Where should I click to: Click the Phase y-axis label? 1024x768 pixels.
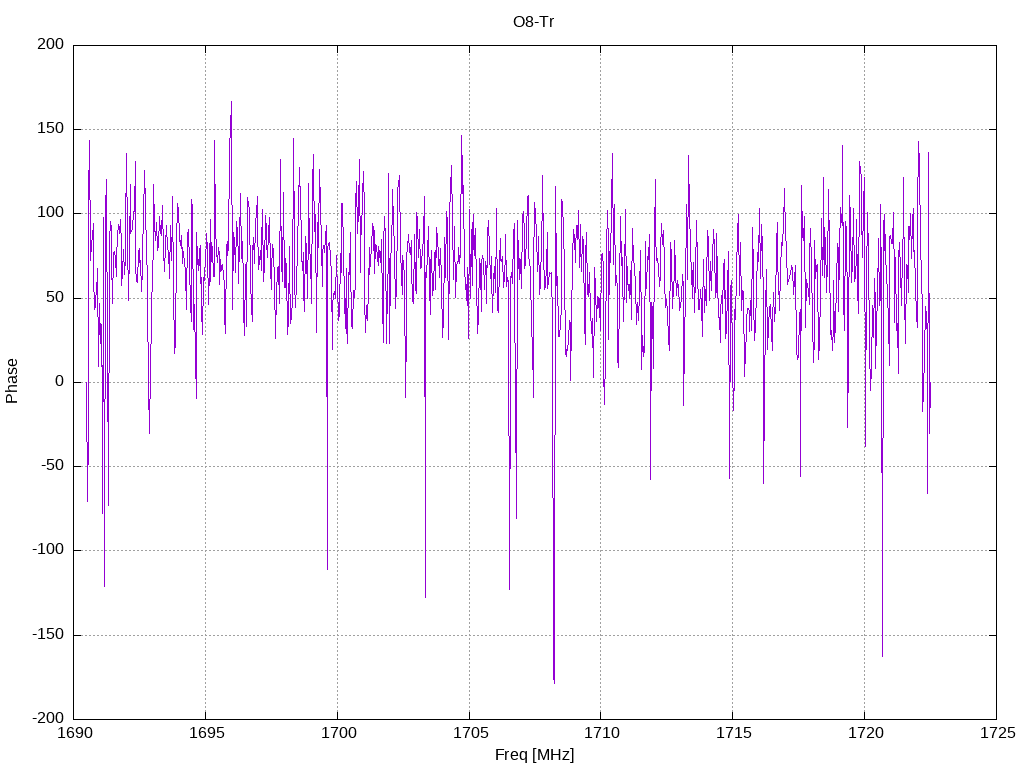12,381
